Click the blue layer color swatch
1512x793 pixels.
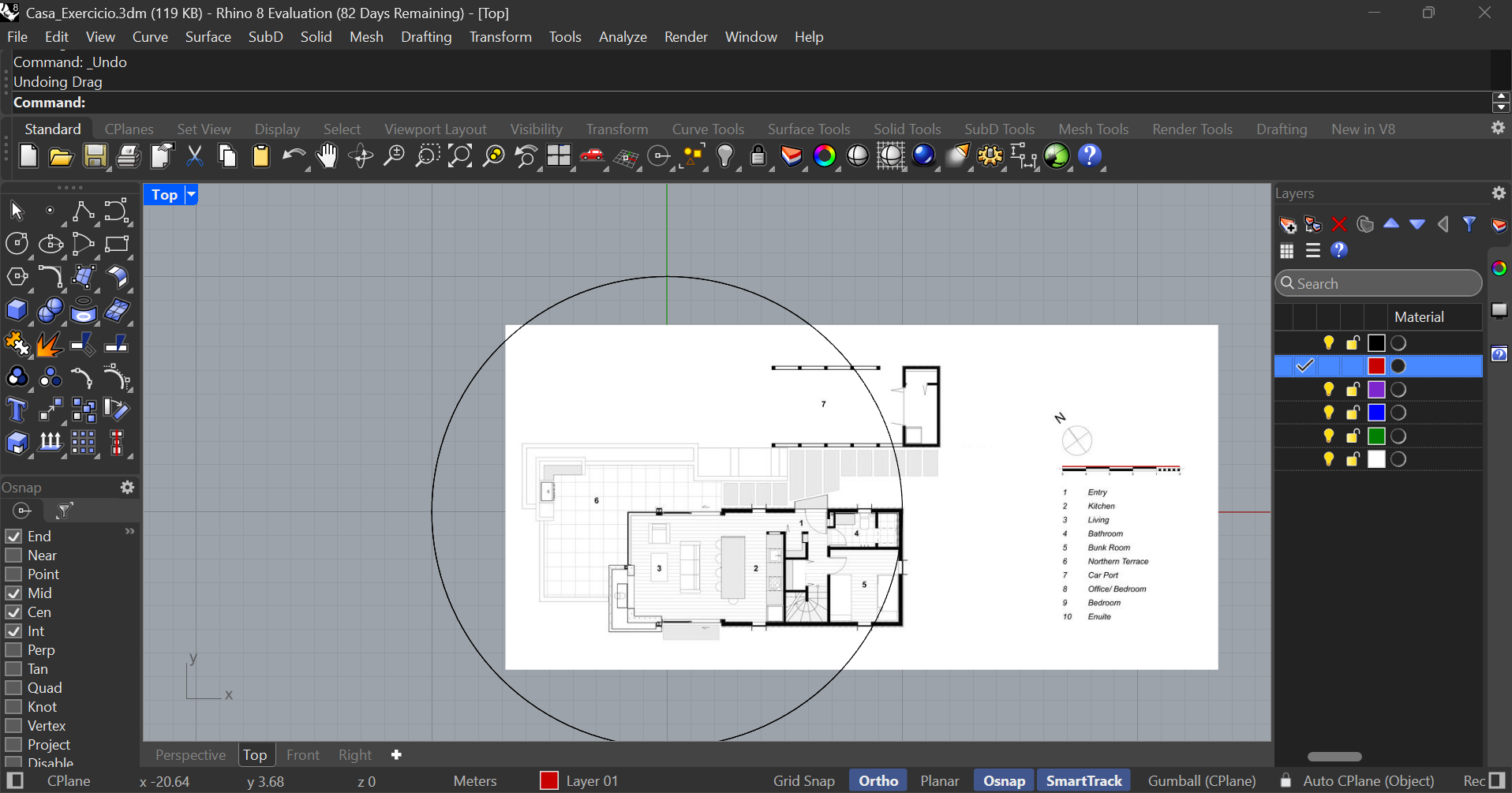(x=1376, y=413)
